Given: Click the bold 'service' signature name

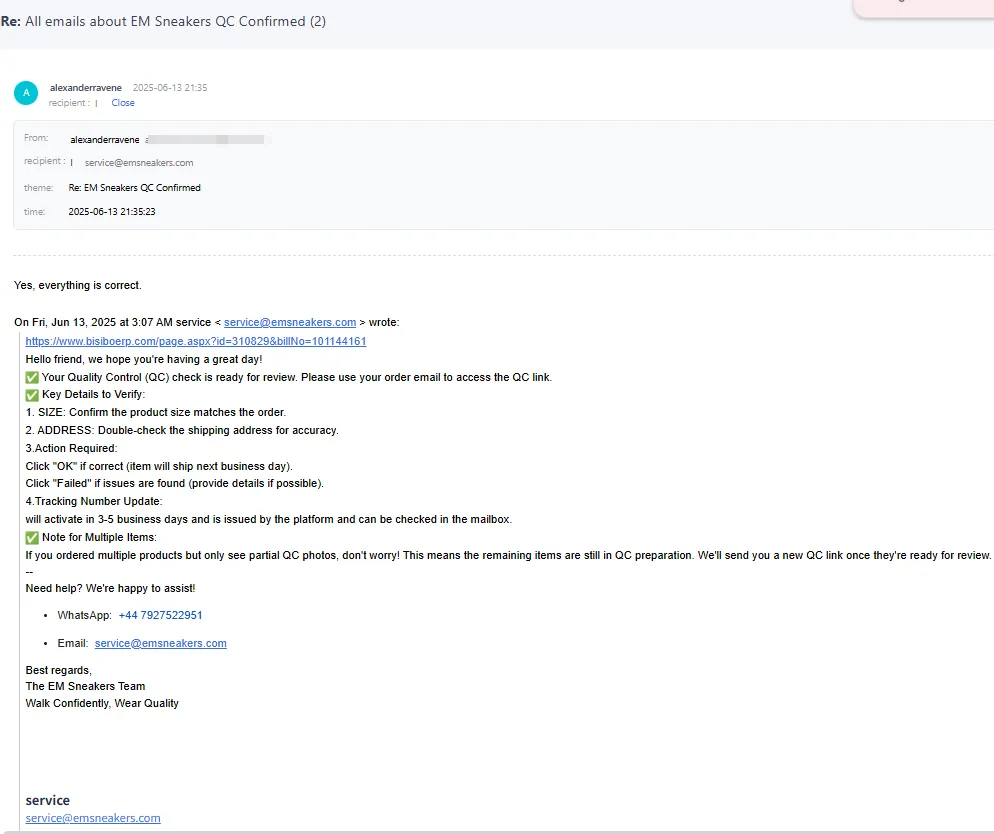Looking at the screenshot, I should pos(48,800).
